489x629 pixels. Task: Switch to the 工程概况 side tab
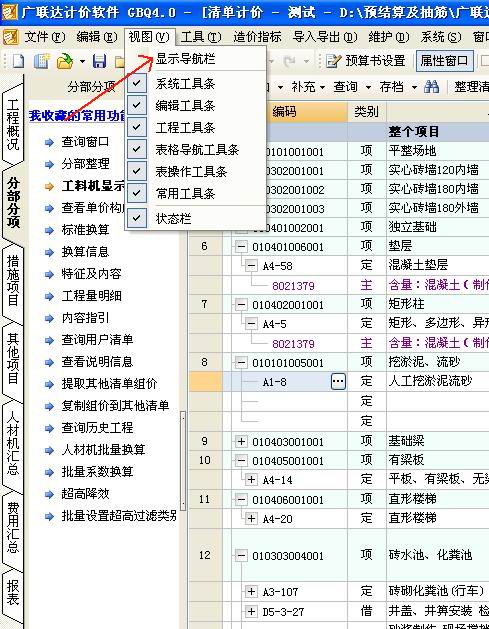13,124
